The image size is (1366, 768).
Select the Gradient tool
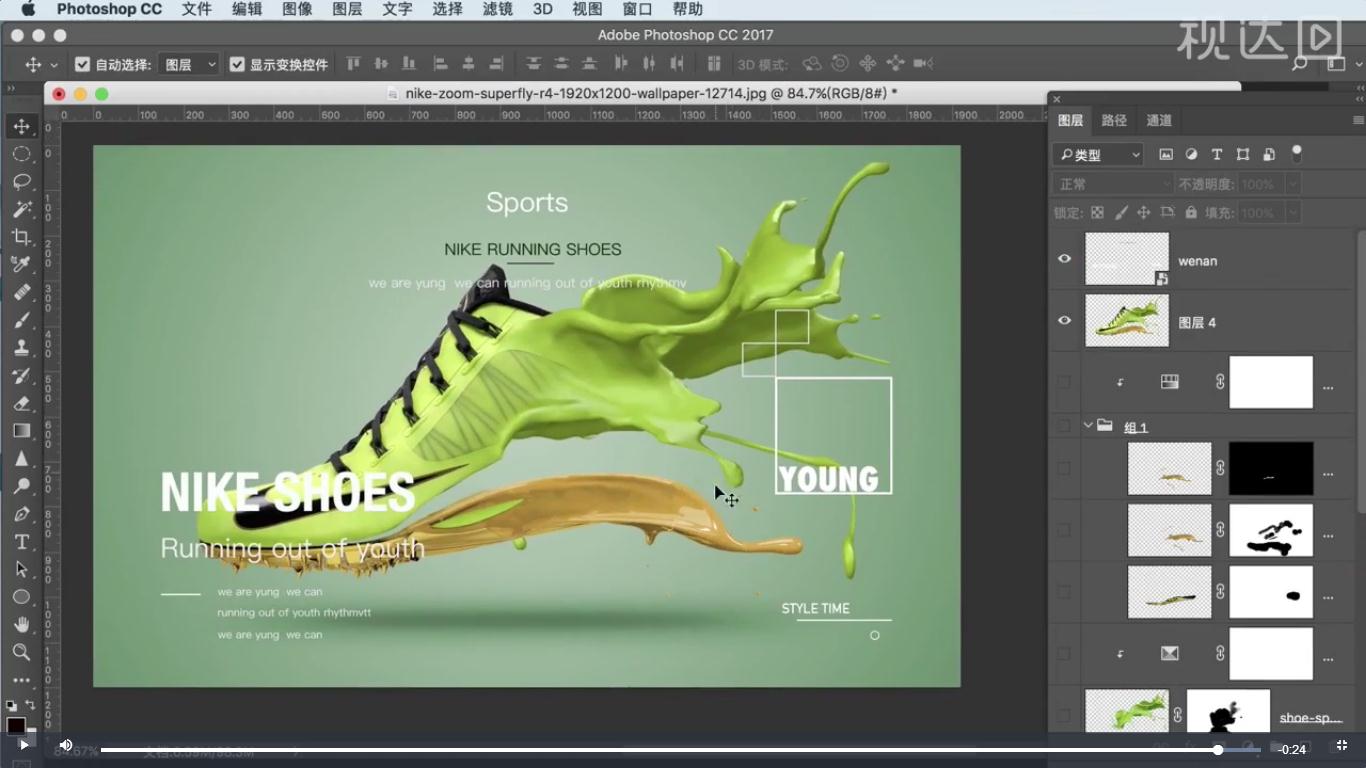21,431
